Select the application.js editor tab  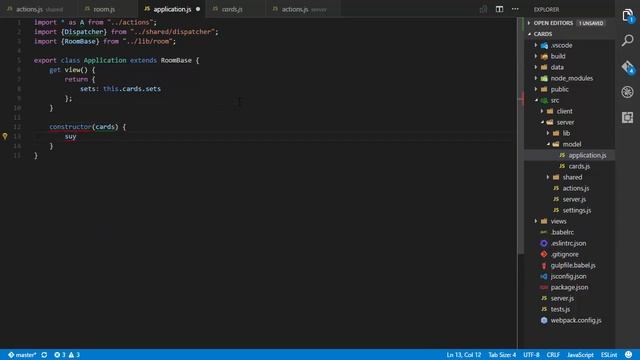pos(172,9)
